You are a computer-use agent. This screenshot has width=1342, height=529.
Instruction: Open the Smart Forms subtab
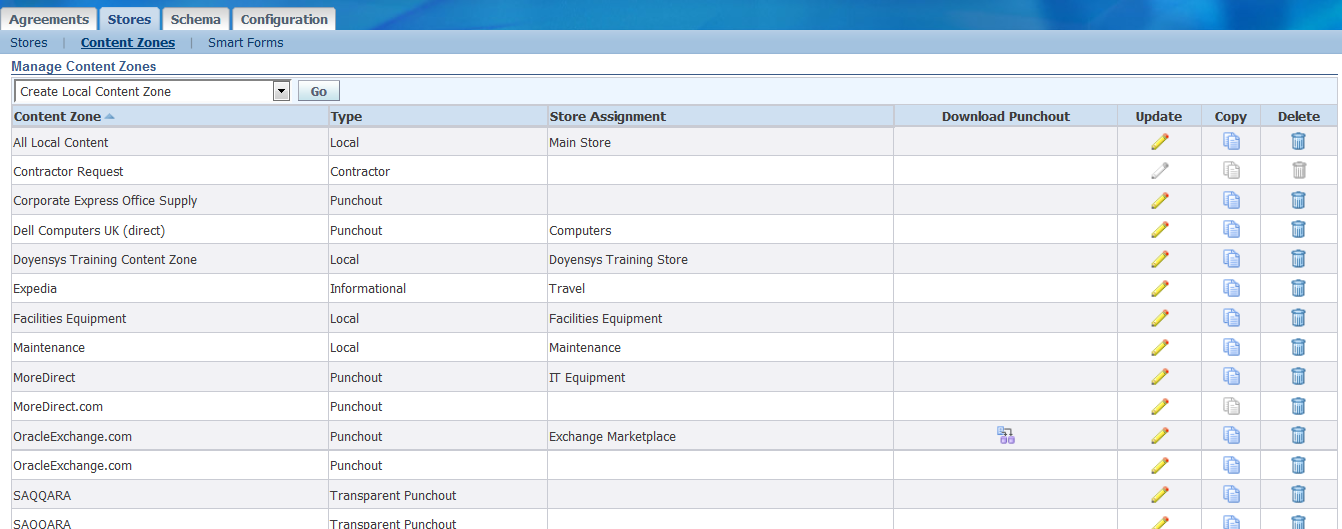click(x=246, y=43)
